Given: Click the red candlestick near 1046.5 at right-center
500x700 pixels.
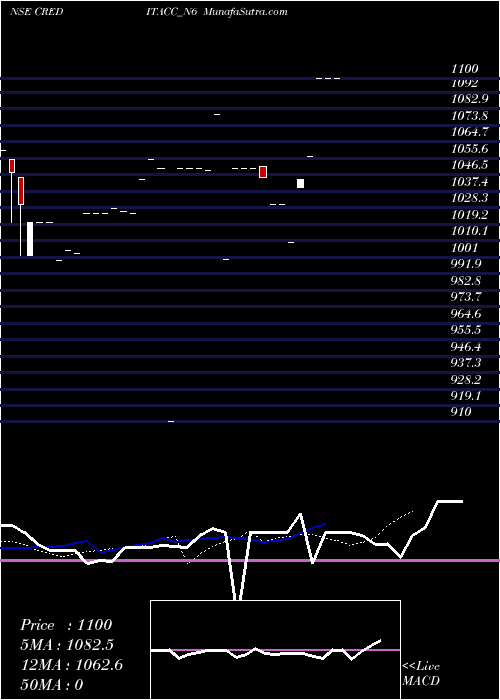Looking at the screenshot, I should click(x=263, y=171).
